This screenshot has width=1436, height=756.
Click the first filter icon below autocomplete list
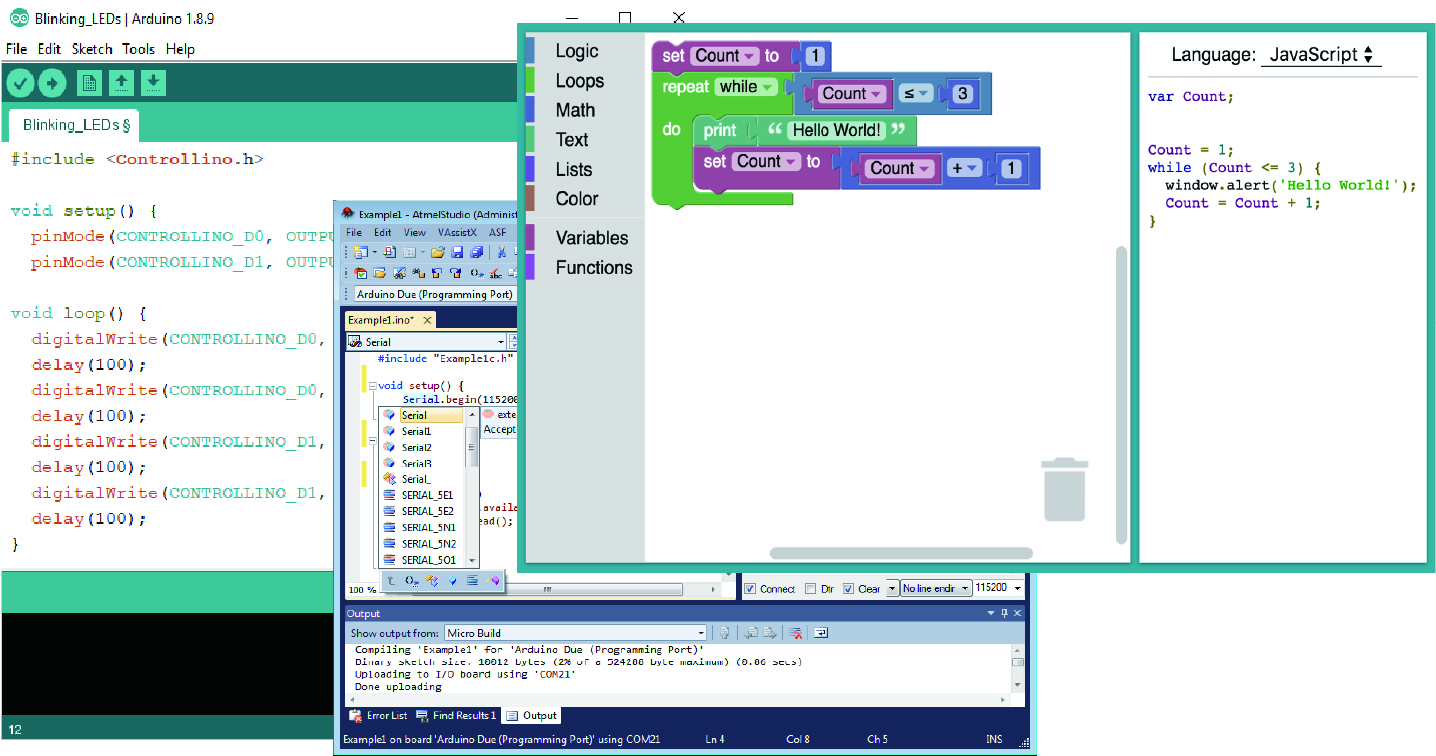390,580
